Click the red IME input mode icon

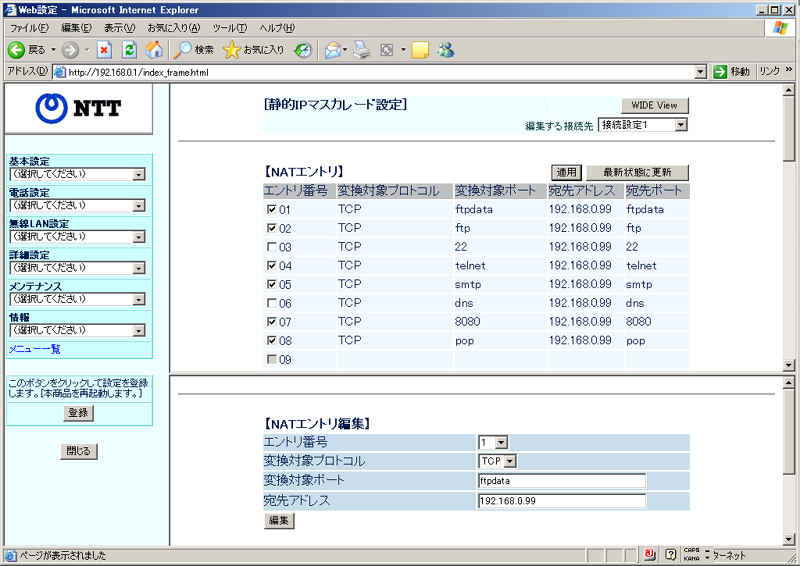[x=649, y=555]
